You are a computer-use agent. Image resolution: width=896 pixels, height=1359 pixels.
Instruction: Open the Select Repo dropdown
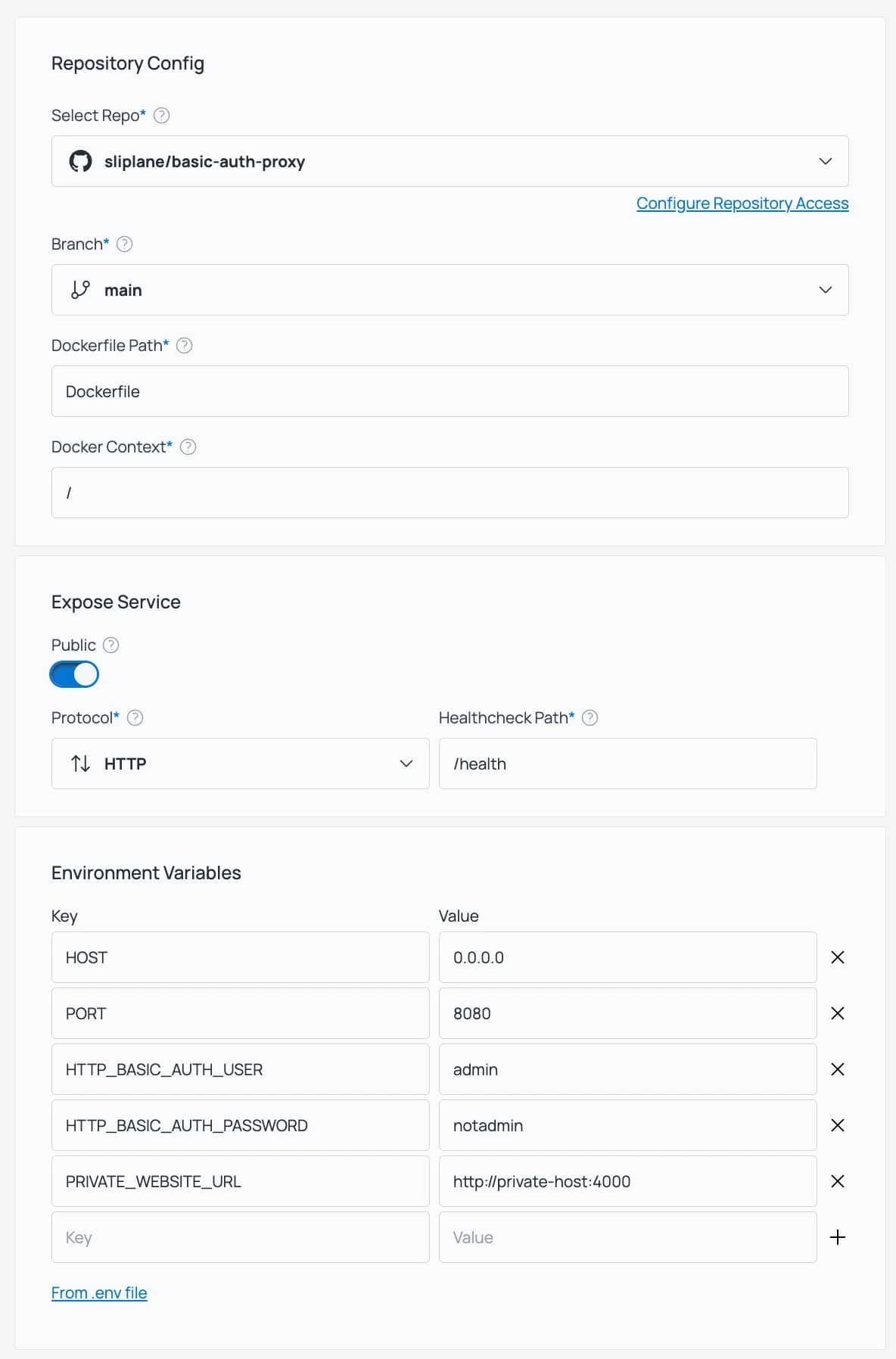[450, 161]
